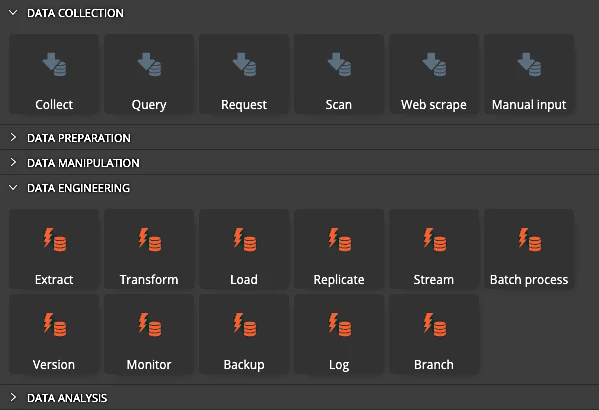Click the DATA PREPARATION header text

click(x=79, y=138)
